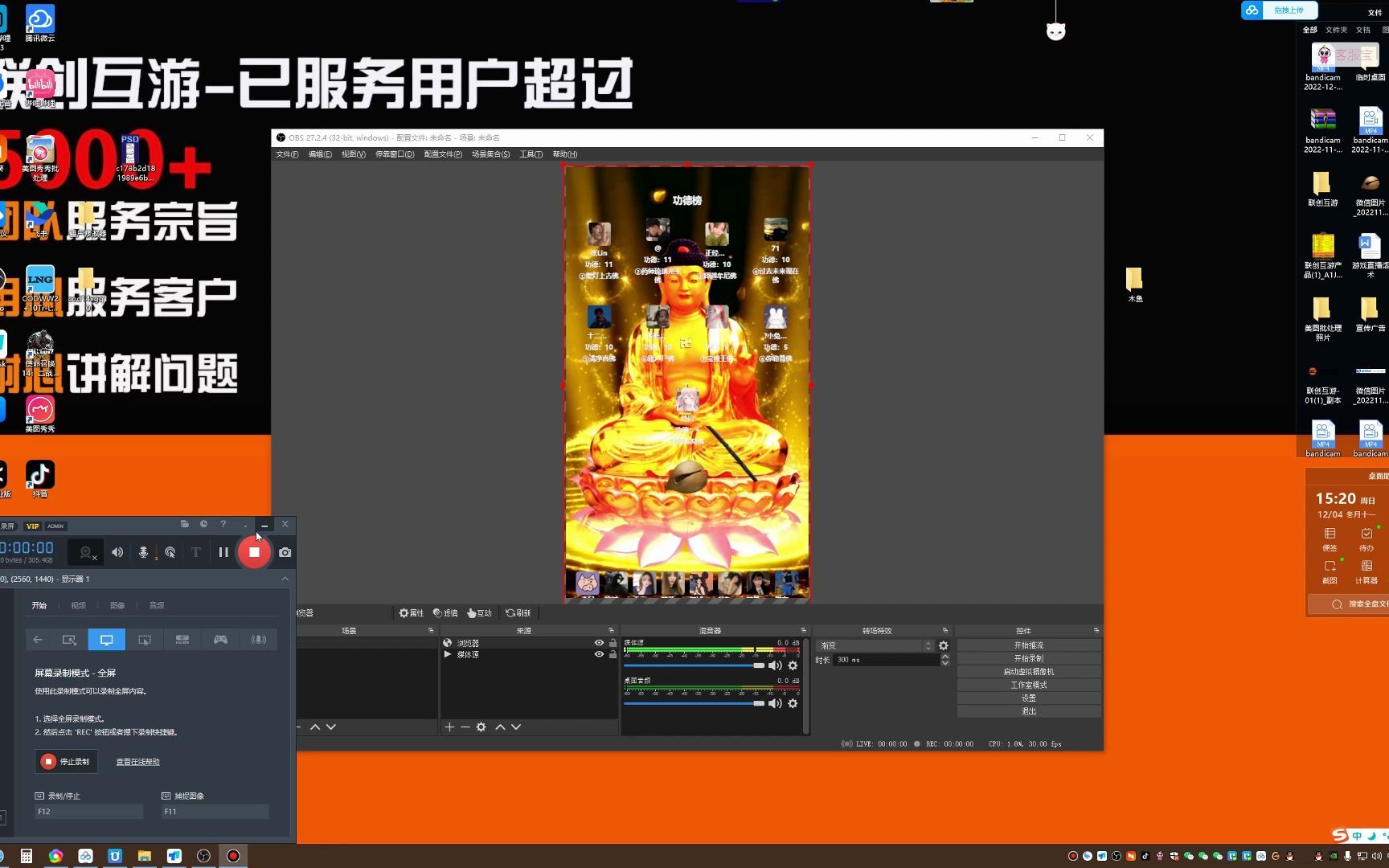Click OBS 滤镜 filters button
Viewport: 1389px width, 868px height.
pos(445,612)
